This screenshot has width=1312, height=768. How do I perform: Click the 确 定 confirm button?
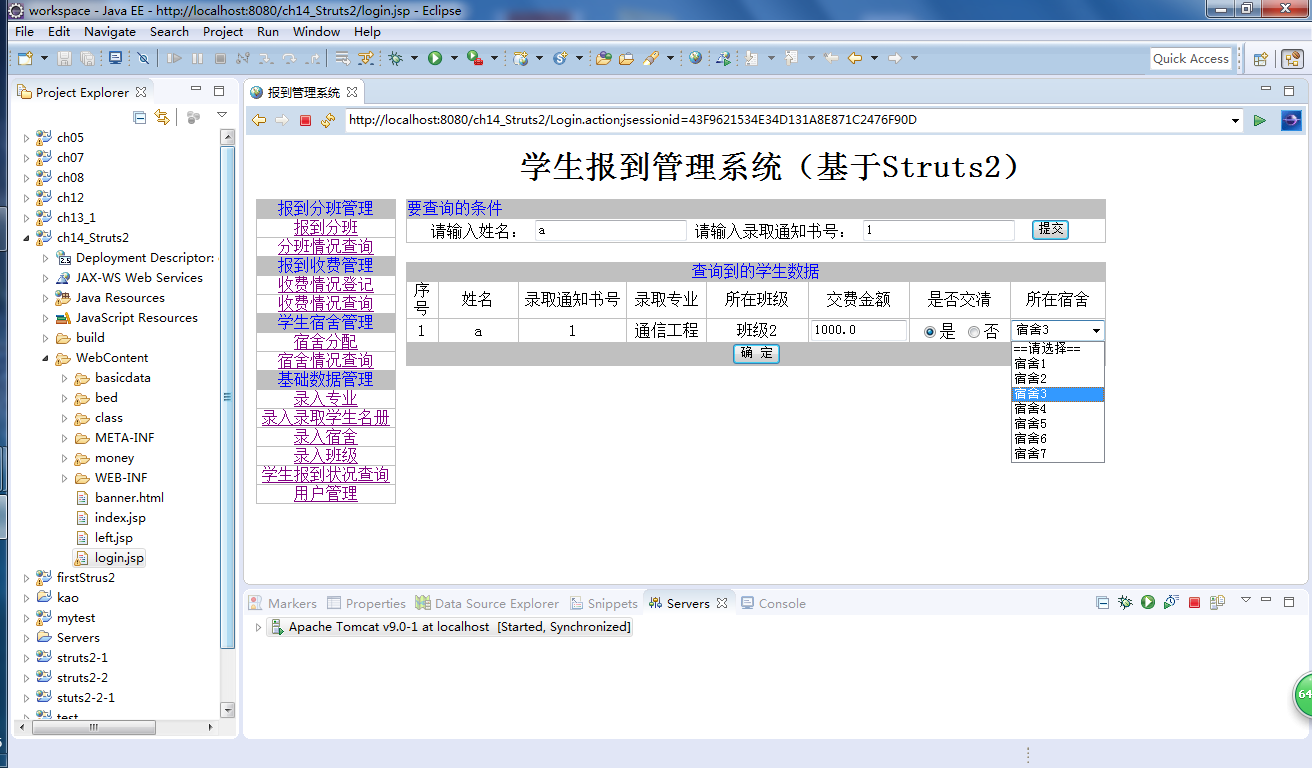click(x=756, y=353)
